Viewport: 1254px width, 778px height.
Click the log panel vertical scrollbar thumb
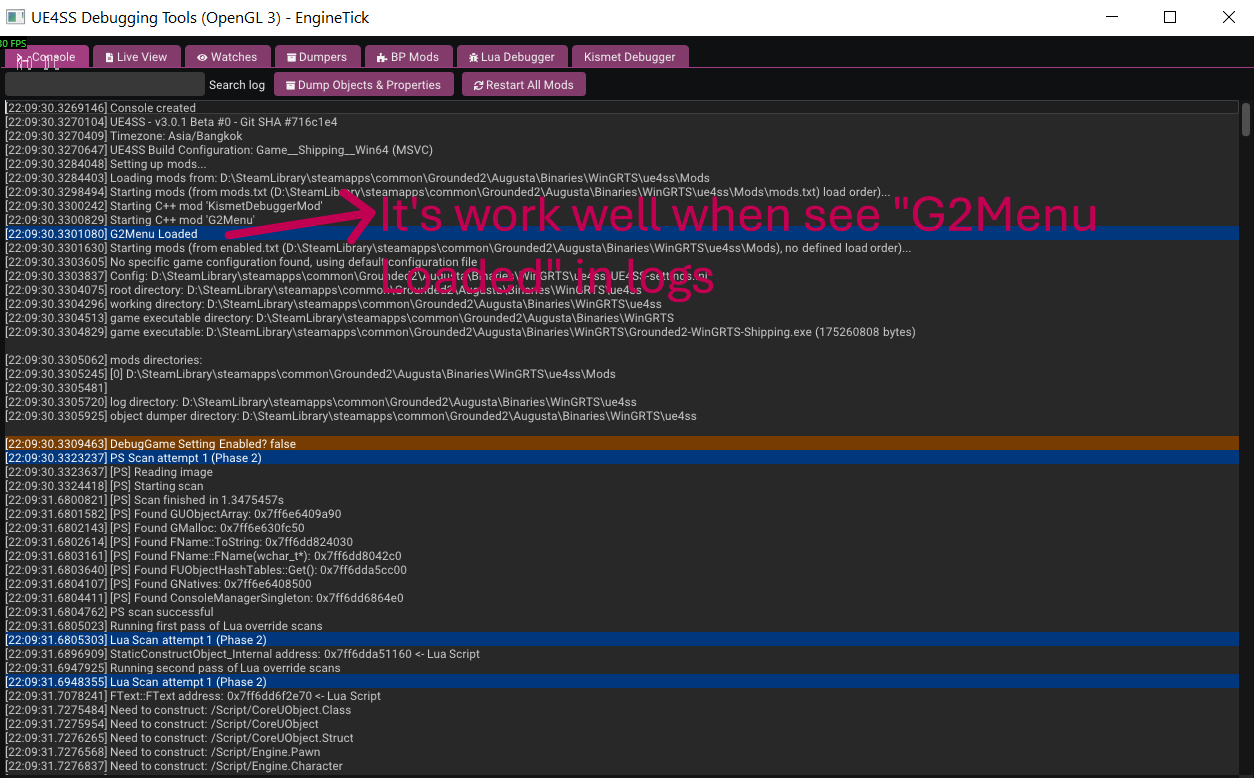coord(1246,119)
